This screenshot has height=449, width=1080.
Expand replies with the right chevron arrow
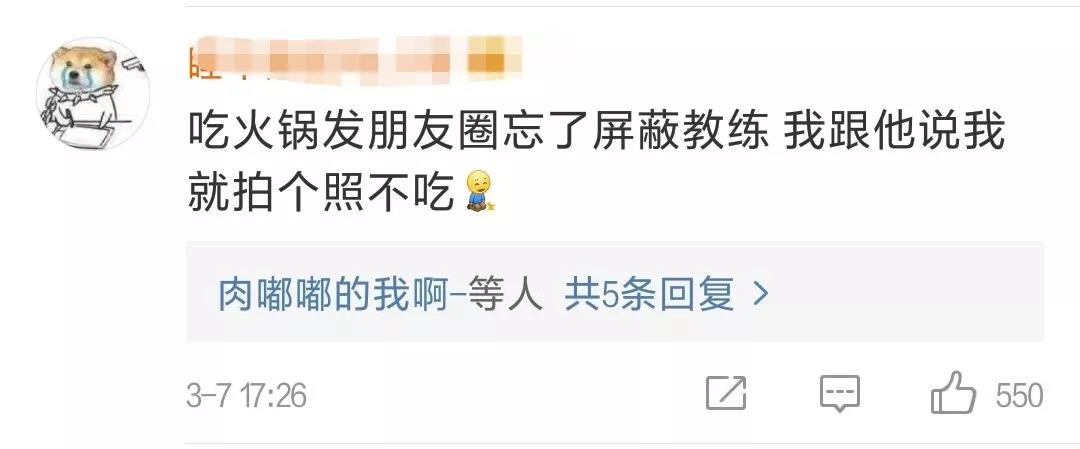760,296
